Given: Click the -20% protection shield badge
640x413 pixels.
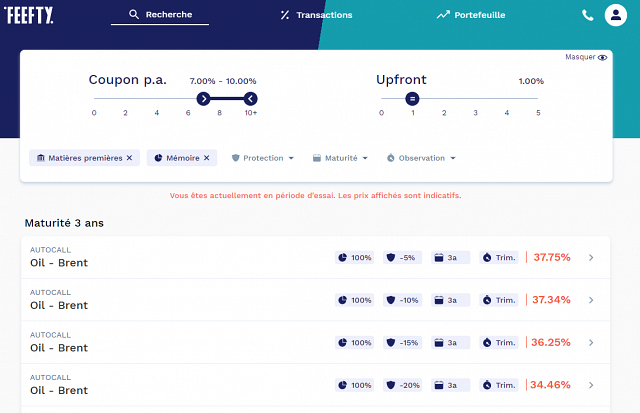Looking at the screenshot, I should click(401, 384).
